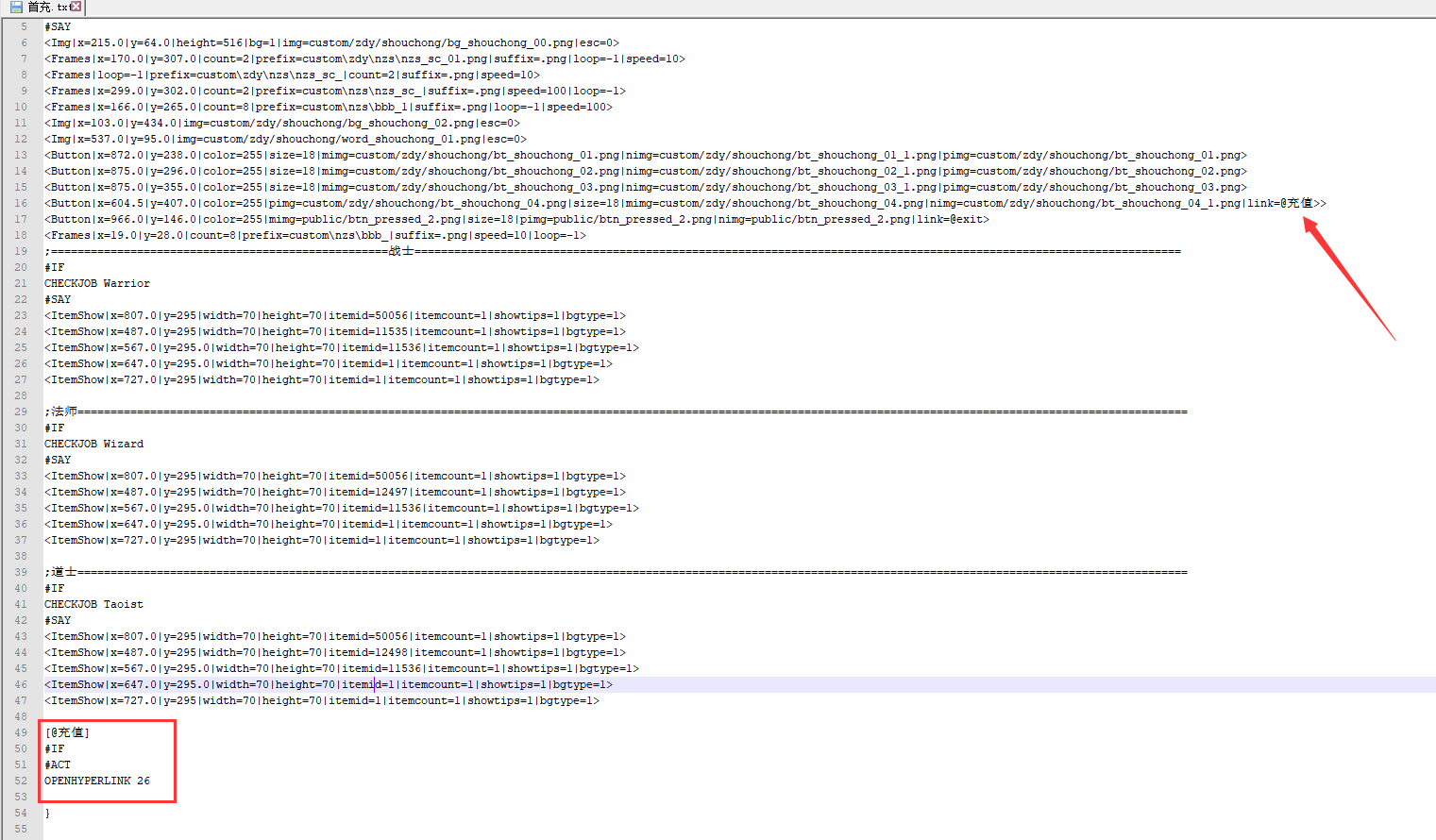Viewport: 1436px width, 840px height.
Task: Click the link=@充值 text on line 16
Action: pos(1280,203)
